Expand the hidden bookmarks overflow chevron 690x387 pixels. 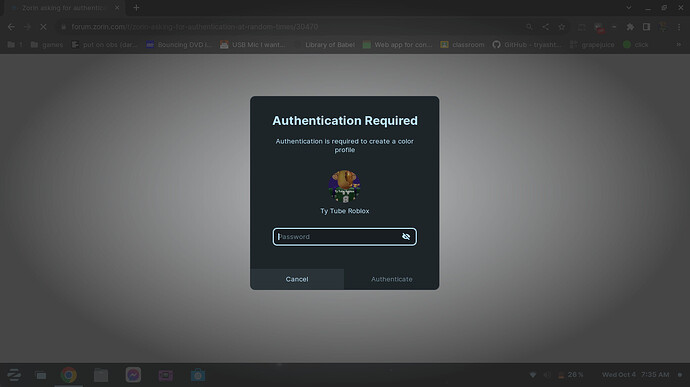[679, 44]
